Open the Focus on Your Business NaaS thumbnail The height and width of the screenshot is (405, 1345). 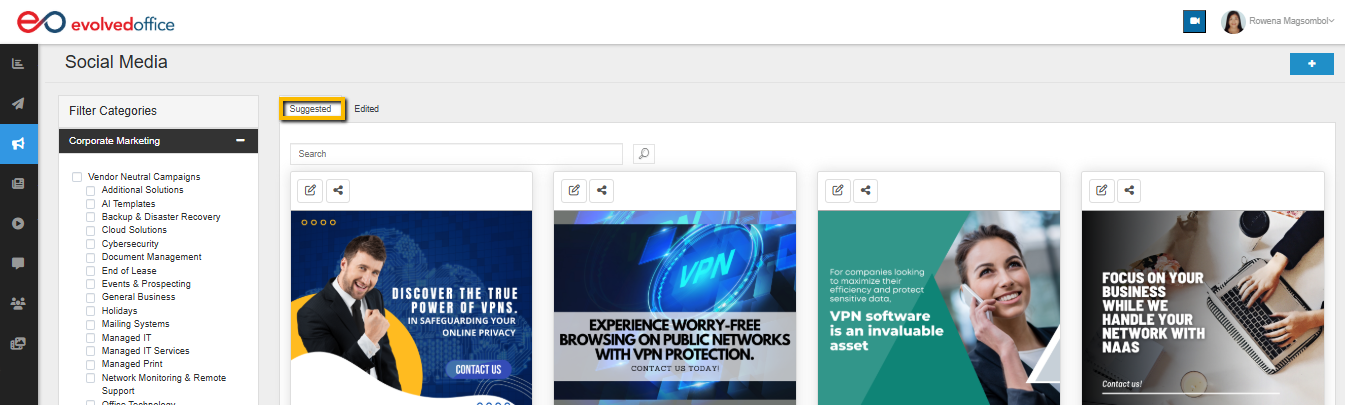click(1203, 307)
